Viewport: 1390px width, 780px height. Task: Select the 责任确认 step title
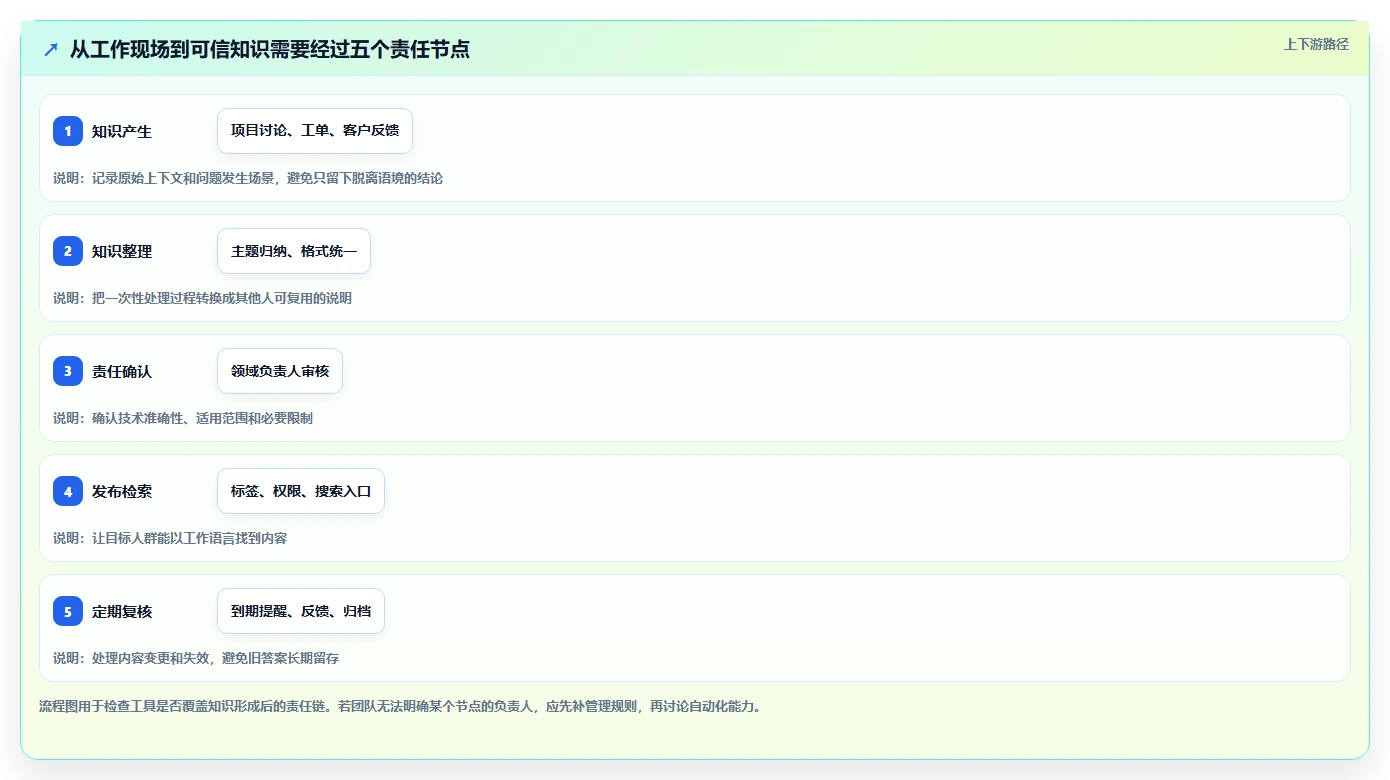pyautogui.click(x=122, y=371)
